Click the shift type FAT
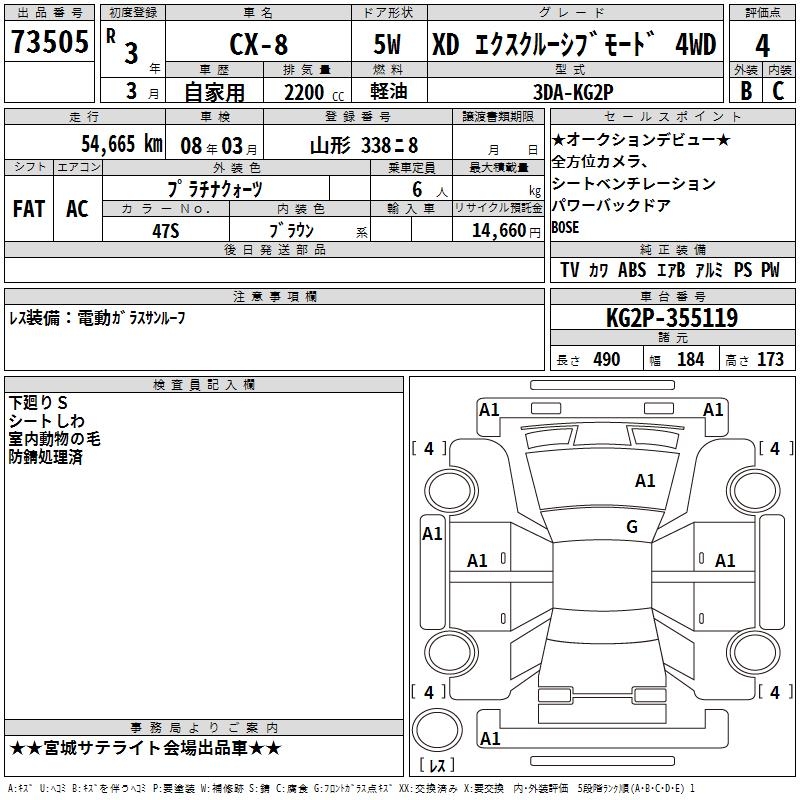Viewport: 800px width, 800px height. tap(29, 209)
